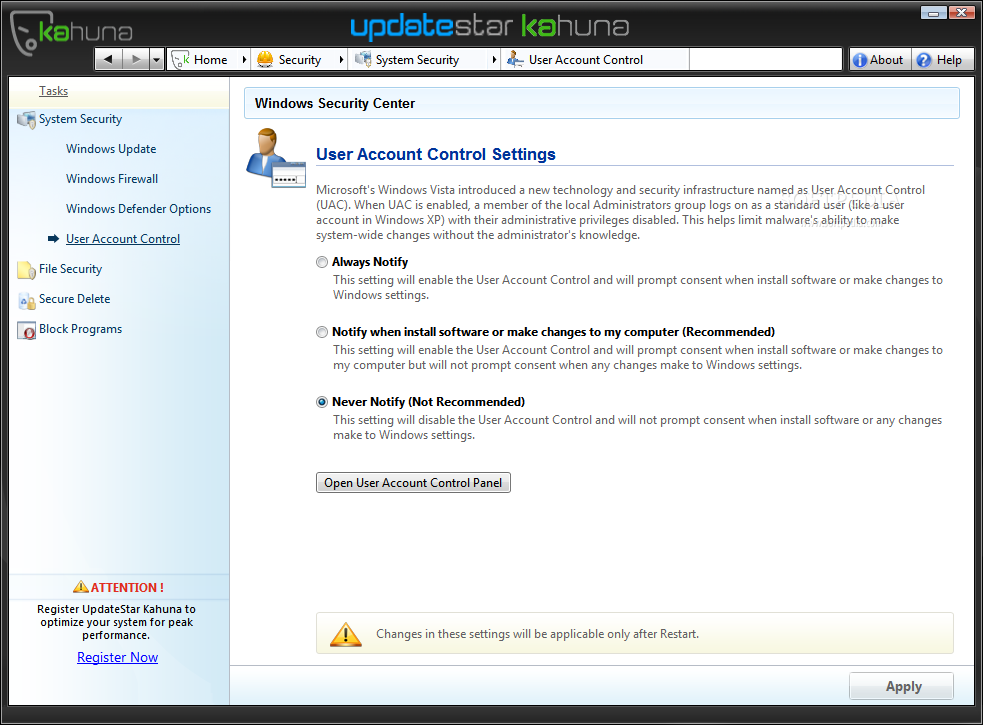Screen dimensions: 983x725
Task: Click the User Account Control breadcrumb icon
Action: point(515,60)
